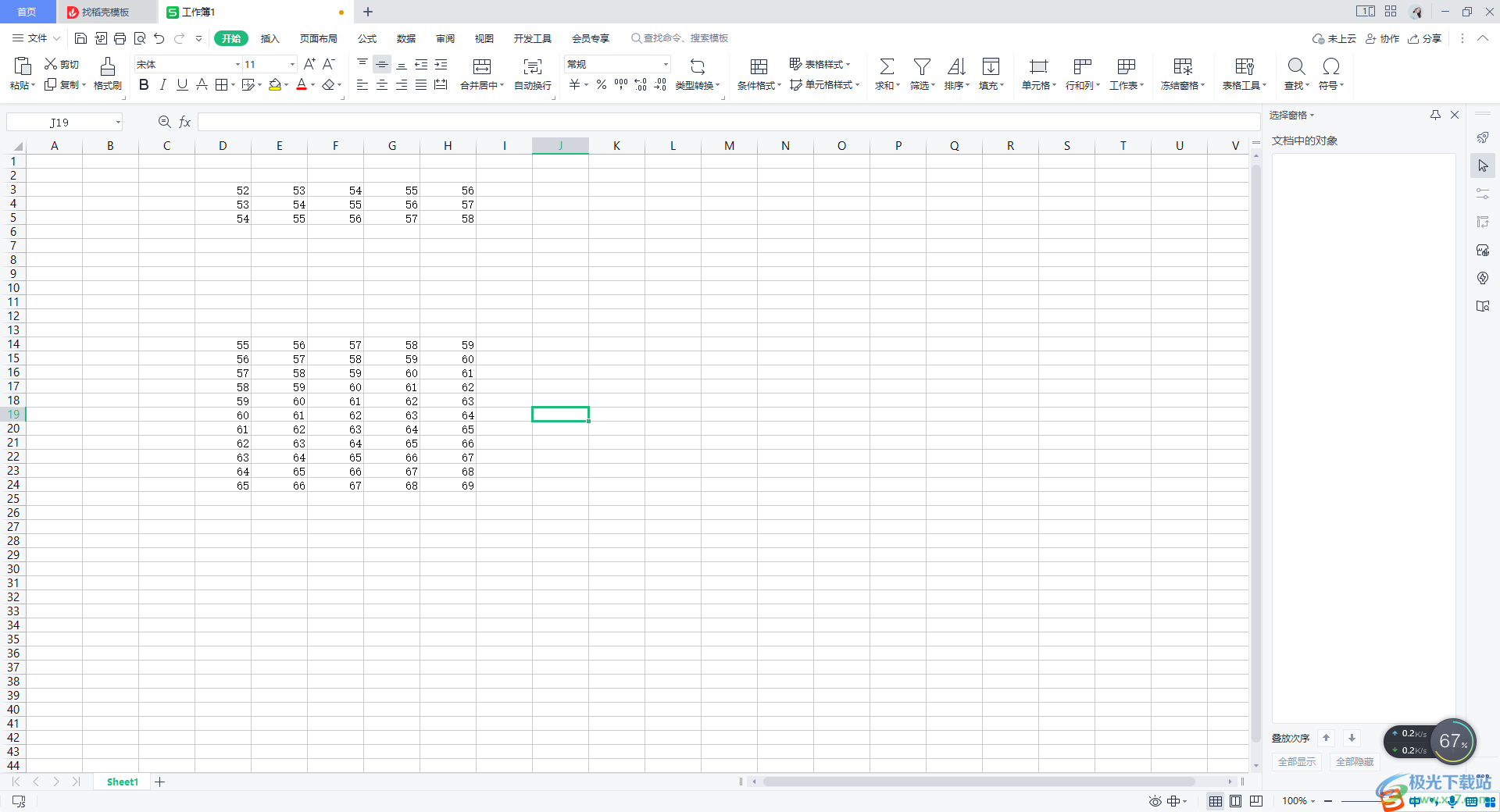This screenshot has height=812, width=1500.
Task: Click the Sum (求和) sigma icon
Action: pos(887,66)
